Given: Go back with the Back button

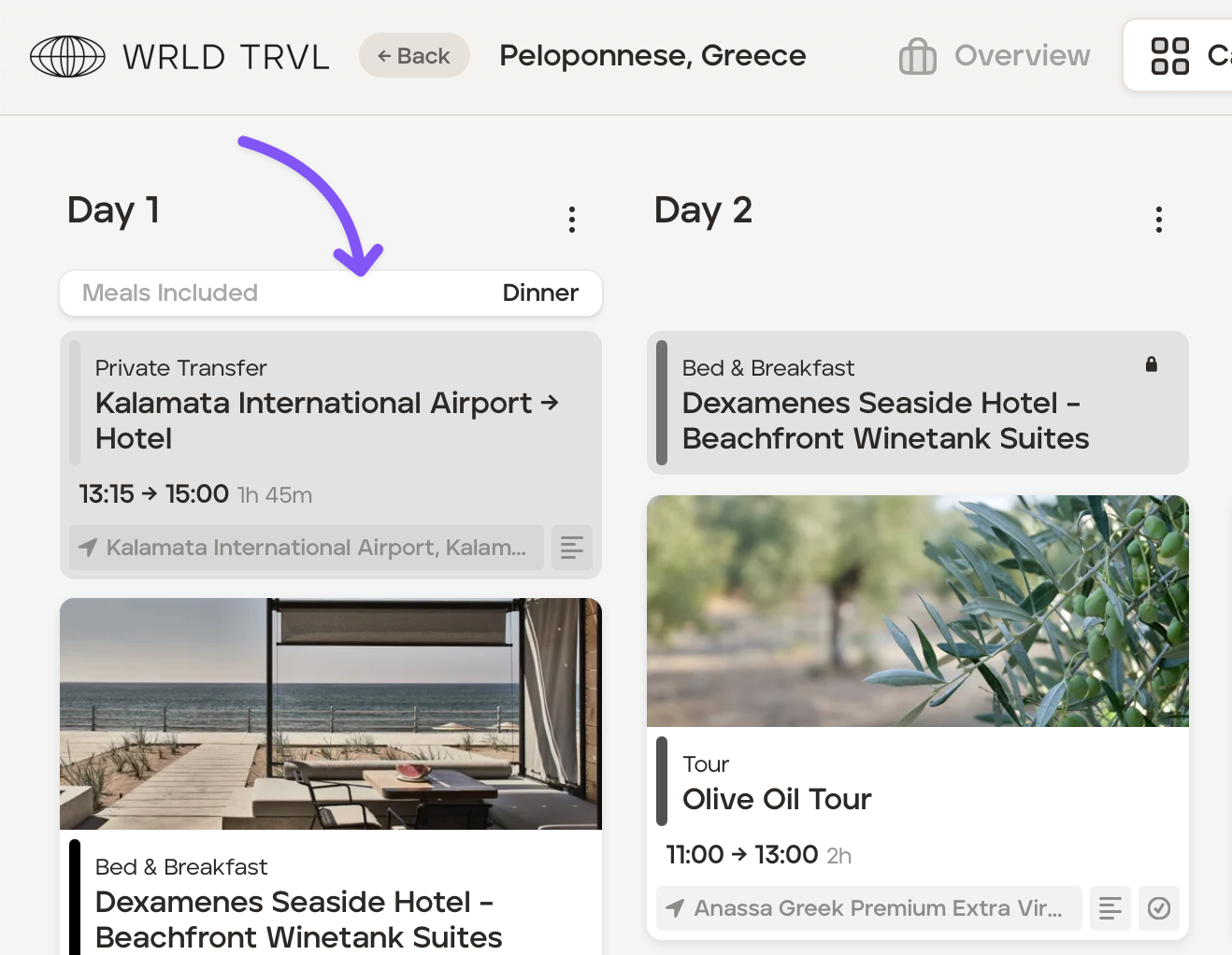Looking at the screenshot, I should tap(414, 56).
